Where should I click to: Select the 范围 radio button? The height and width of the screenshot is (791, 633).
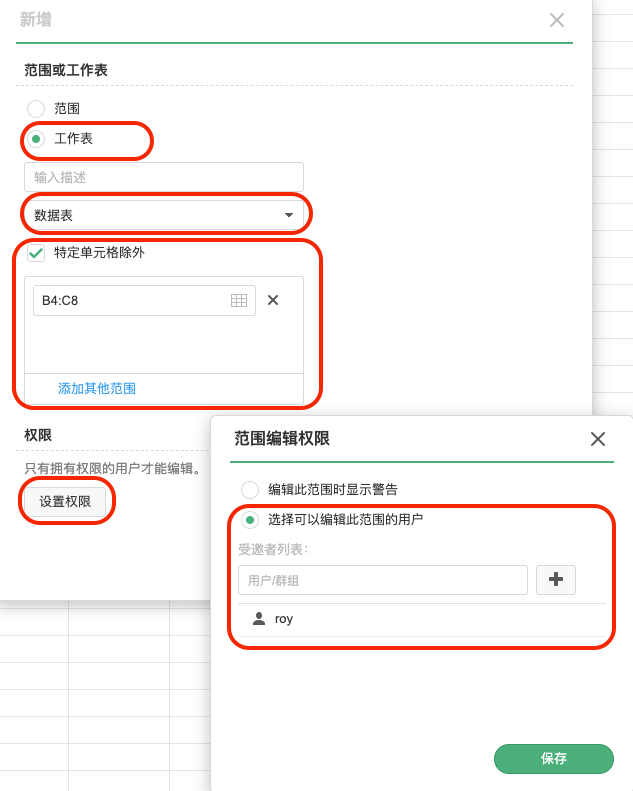(36, 108)
